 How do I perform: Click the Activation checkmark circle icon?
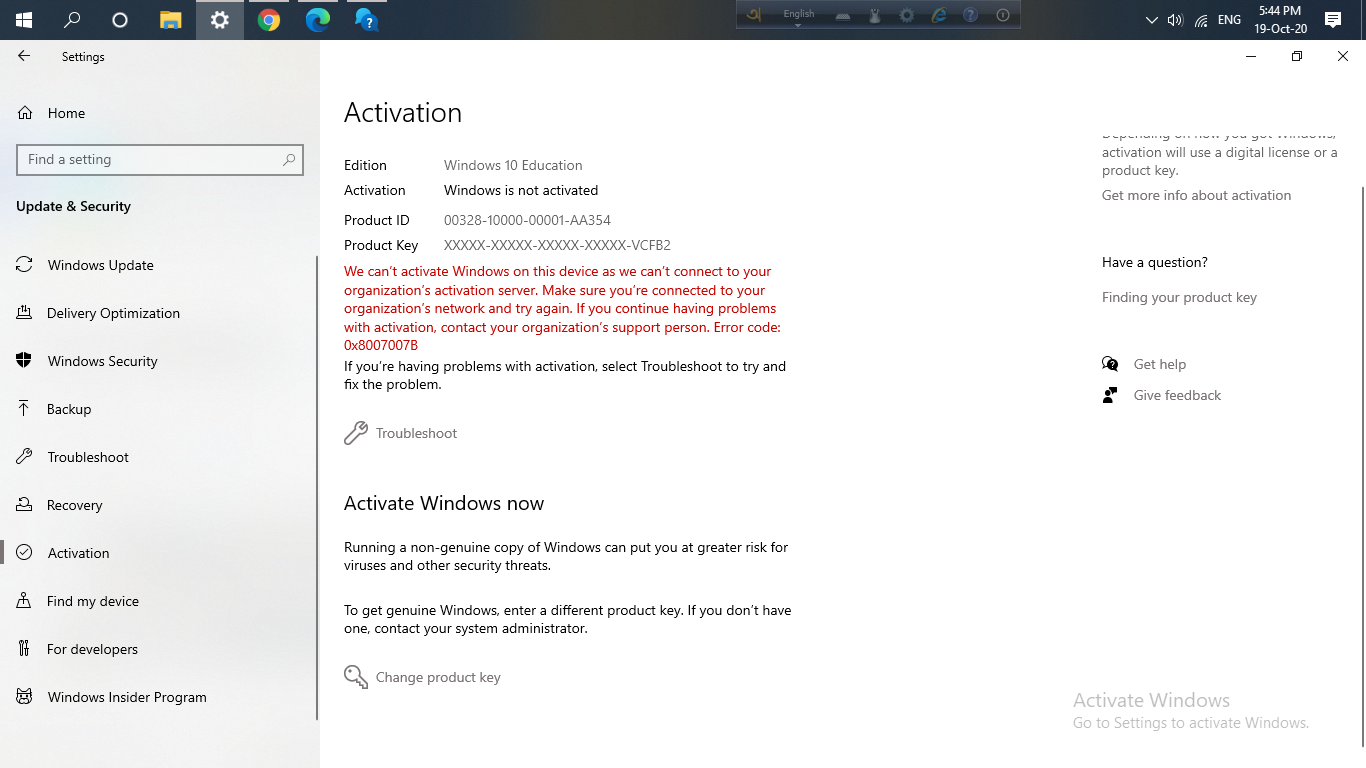click(x=25, y=553)
